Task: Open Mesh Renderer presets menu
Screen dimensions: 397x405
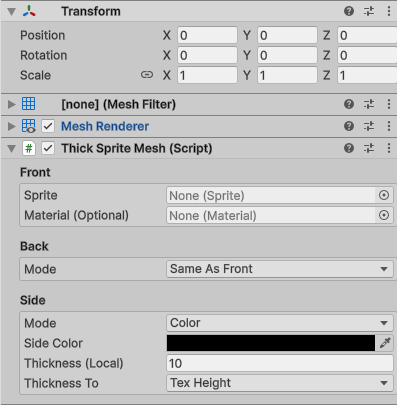Action: (x=369, y=126)
